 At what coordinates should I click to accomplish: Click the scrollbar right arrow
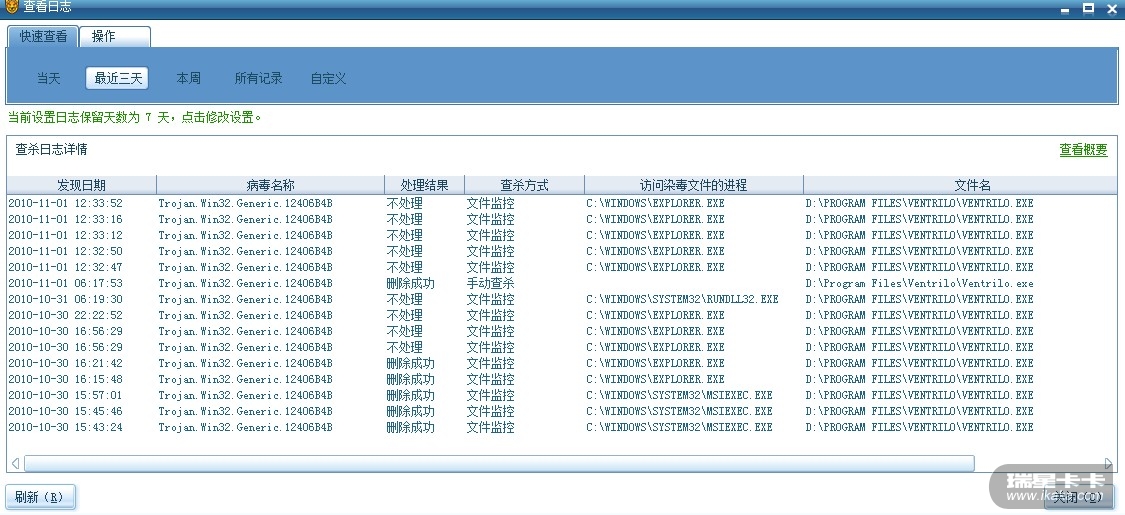coord(1108,463)
